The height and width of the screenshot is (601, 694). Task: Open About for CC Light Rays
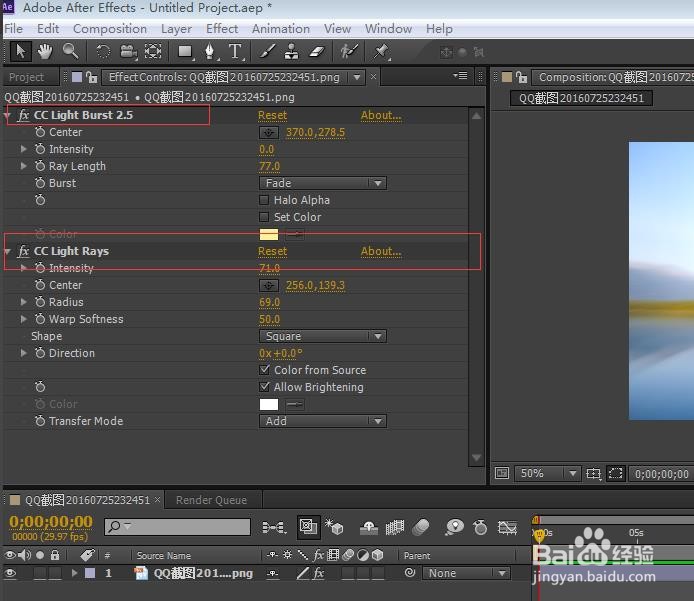[381, 251]
